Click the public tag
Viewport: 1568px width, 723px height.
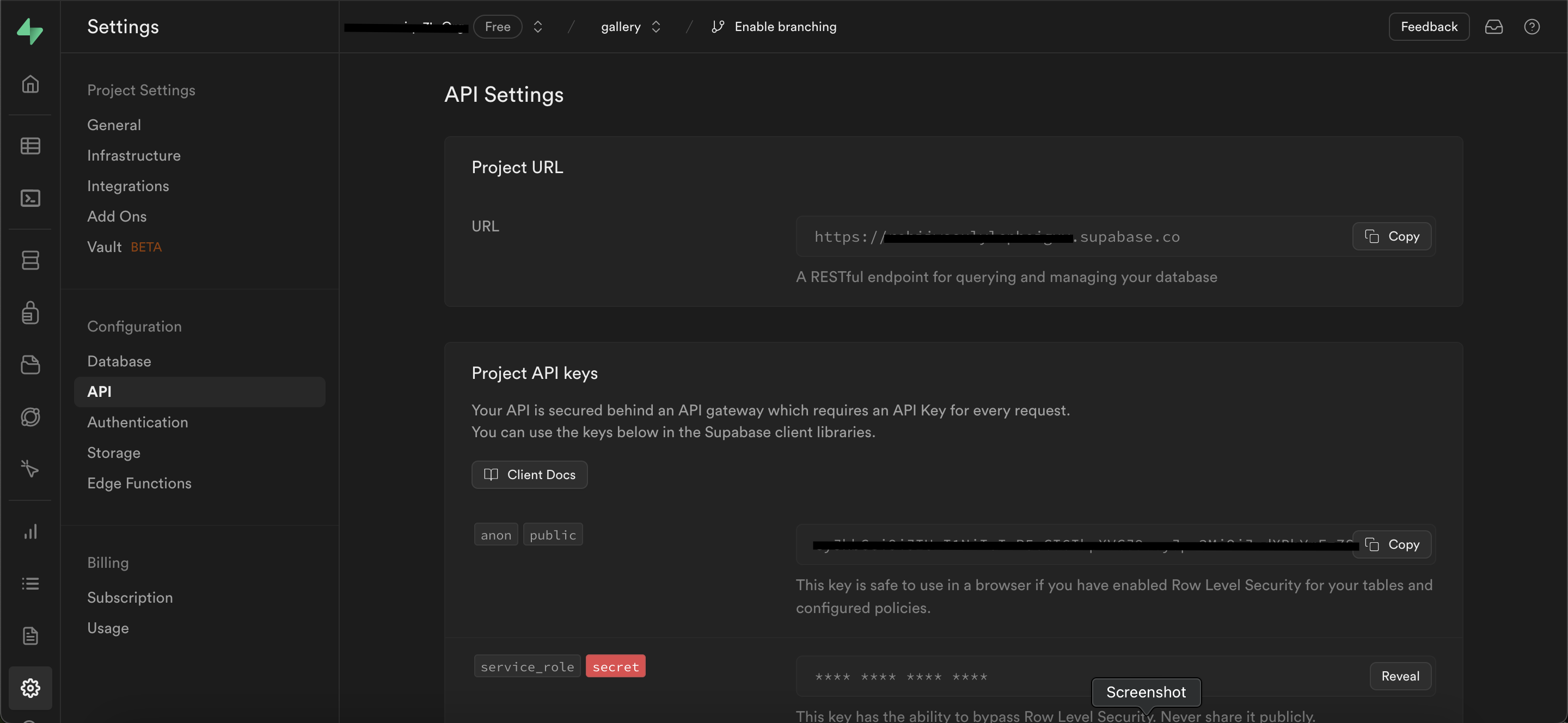coord(553,534)
